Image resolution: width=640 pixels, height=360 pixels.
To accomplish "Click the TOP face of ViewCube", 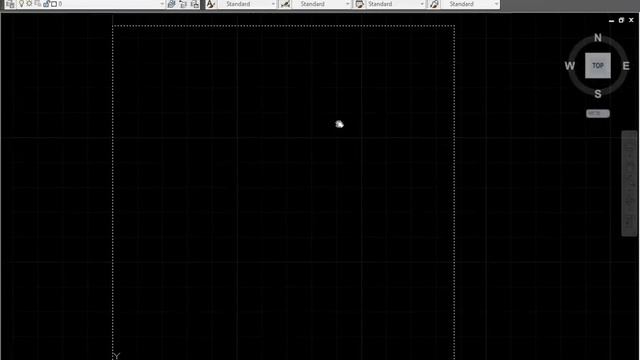I will point(598,65).
